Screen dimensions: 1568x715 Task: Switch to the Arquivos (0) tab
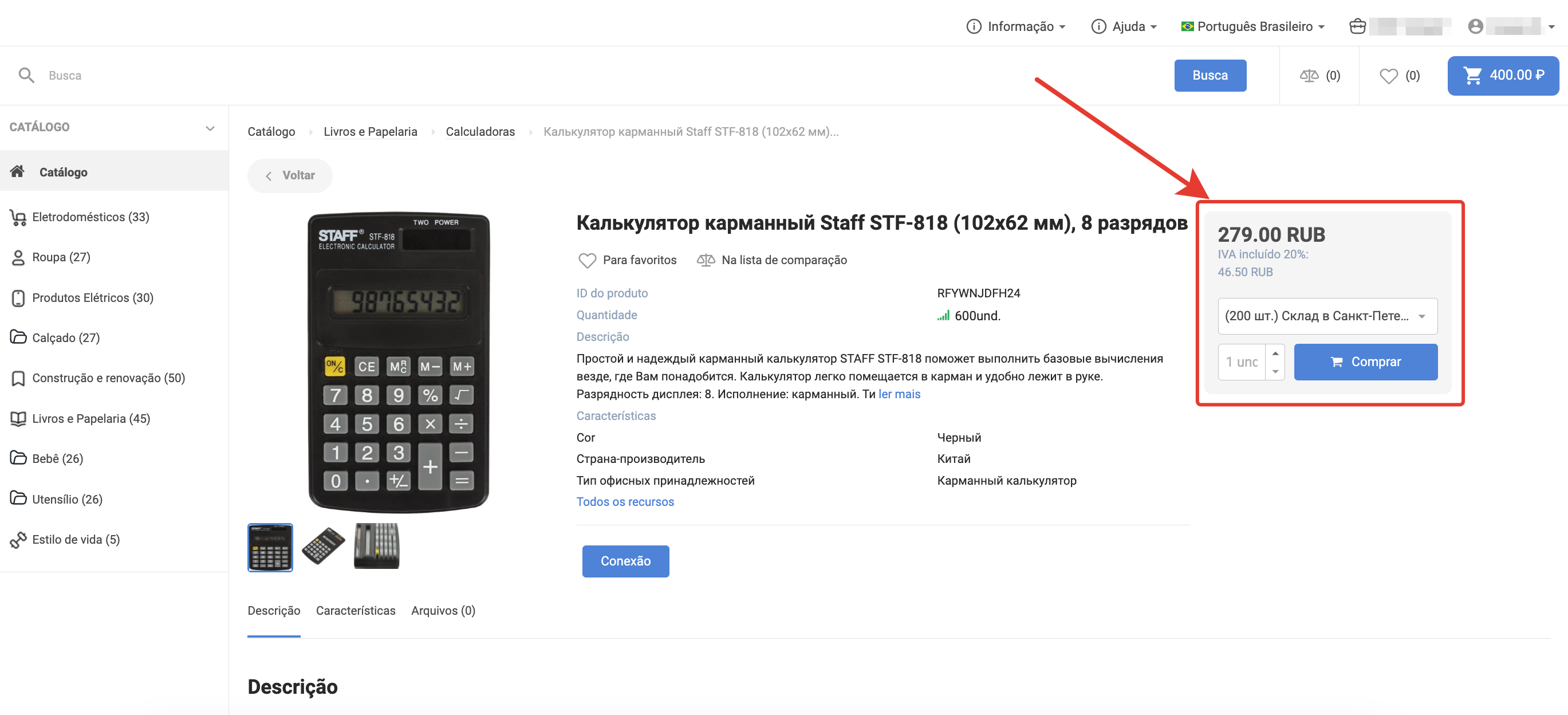pyautogui.click(x=443, y=610)
